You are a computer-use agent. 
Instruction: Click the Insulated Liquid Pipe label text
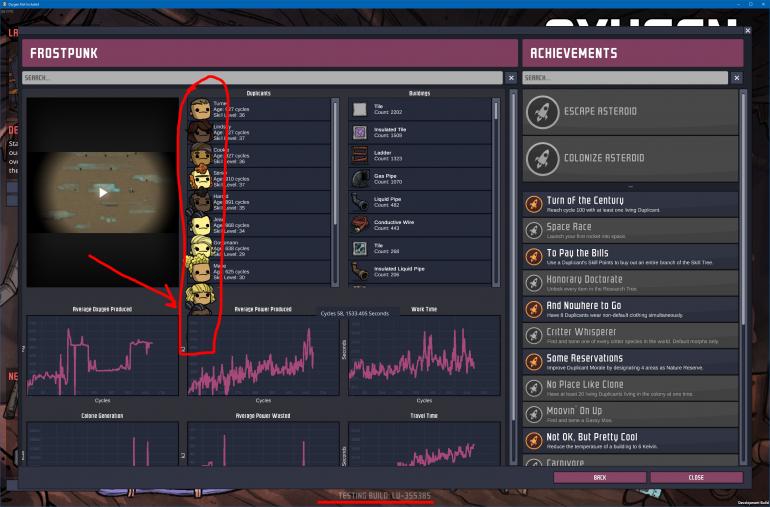(399, 269)
